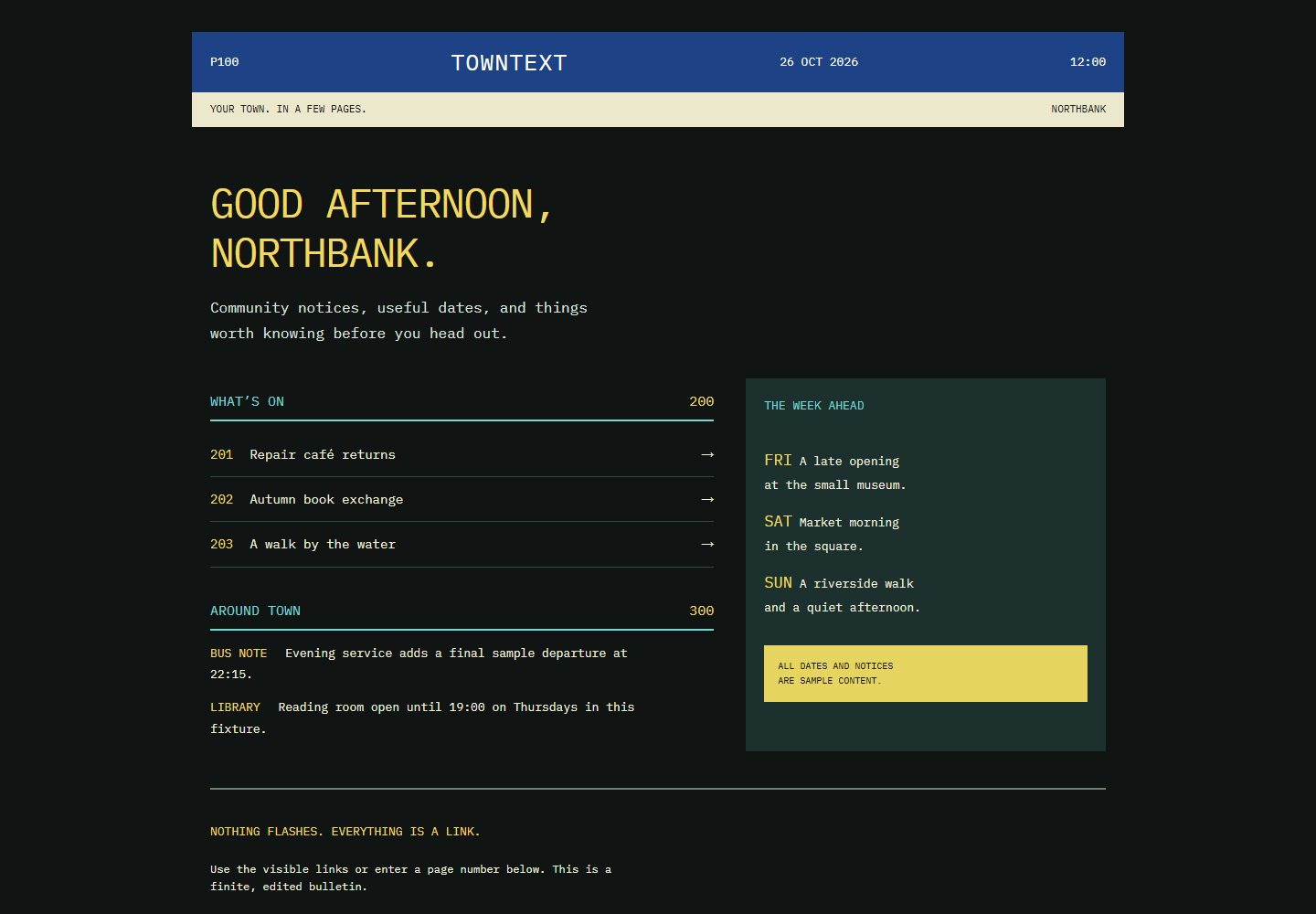Click the WHAT'S ON section heading

pos(247,401)
